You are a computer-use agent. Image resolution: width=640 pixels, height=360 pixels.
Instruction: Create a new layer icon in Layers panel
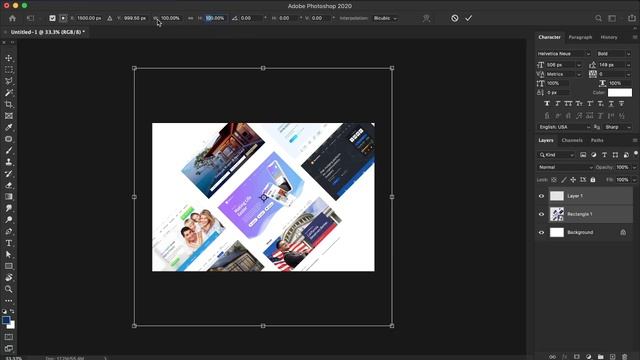click(612, 357)
